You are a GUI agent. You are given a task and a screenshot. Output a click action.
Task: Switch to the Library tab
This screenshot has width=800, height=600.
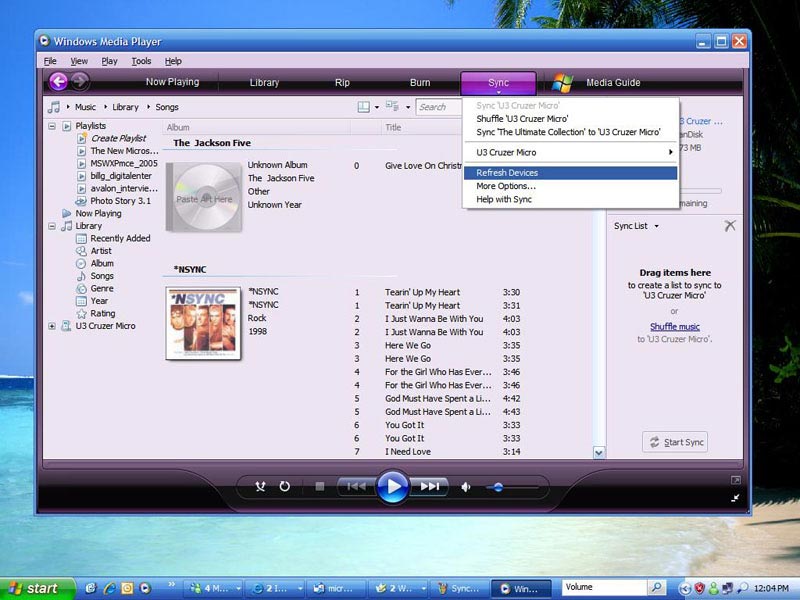[264, 83]
